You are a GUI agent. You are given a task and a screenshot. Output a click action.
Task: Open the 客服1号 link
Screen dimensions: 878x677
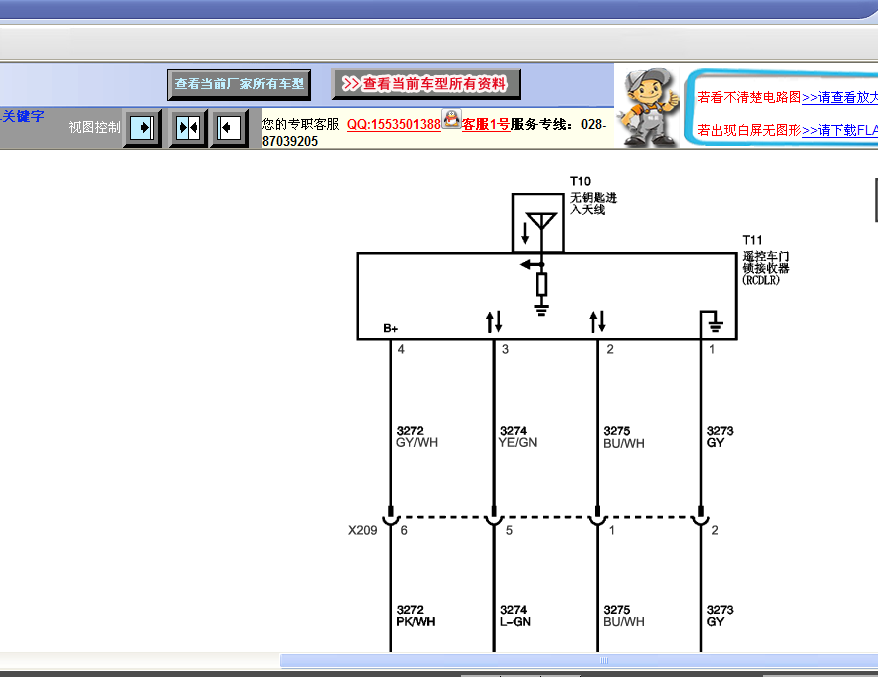pyautogui.click(x=485, y=124)
